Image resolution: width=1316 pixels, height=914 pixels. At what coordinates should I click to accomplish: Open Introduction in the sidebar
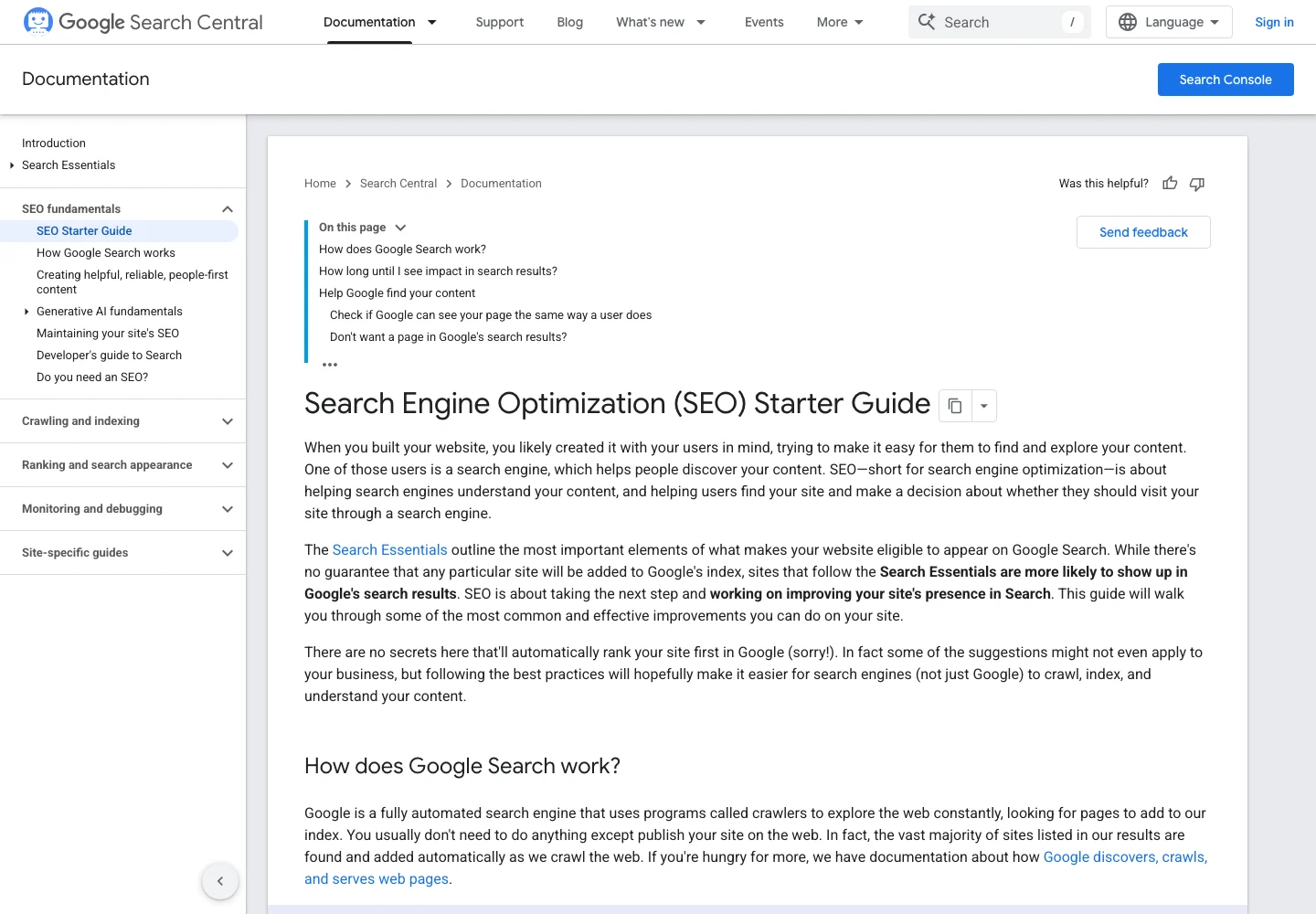(54, 143)
